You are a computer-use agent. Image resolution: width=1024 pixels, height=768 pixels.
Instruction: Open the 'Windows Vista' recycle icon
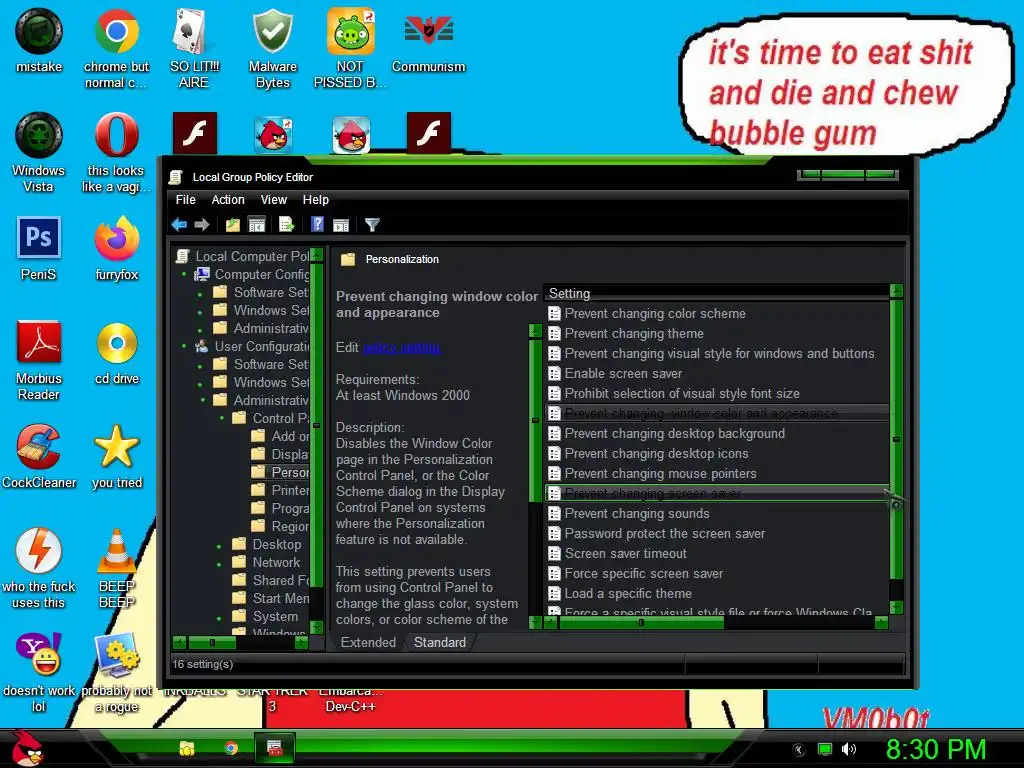pos(39,153)
